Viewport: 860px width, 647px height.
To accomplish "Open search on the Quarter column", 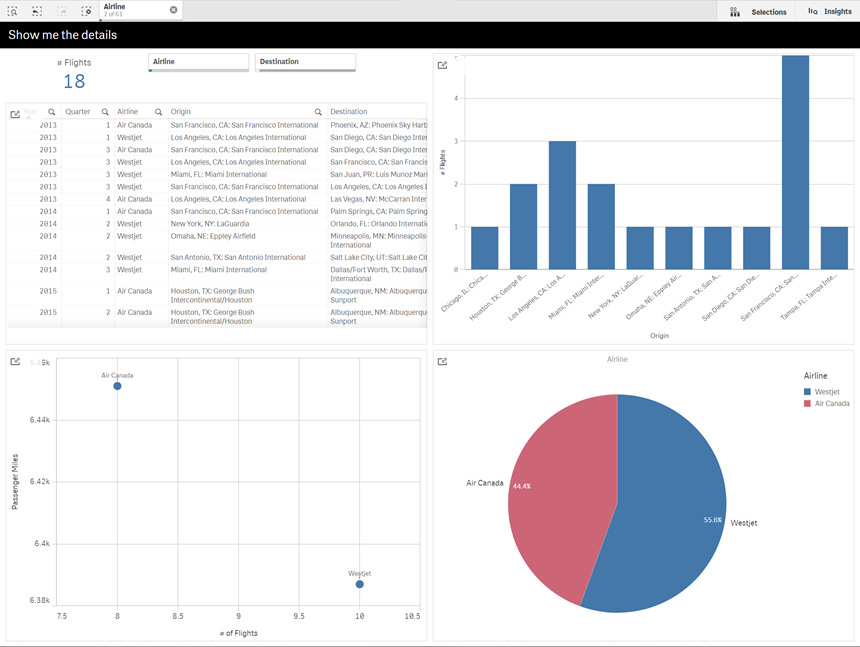I will pos(103,111).
